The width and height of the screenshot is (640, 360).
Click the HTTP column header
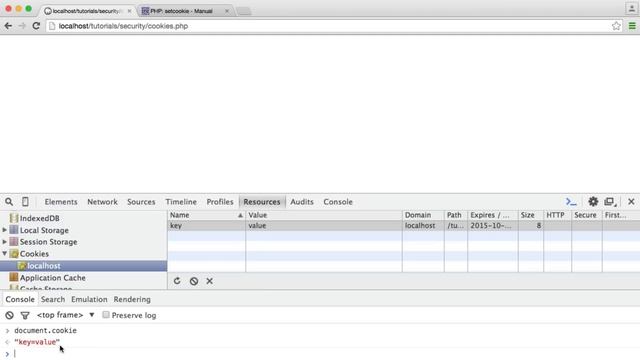pos(558,215)
